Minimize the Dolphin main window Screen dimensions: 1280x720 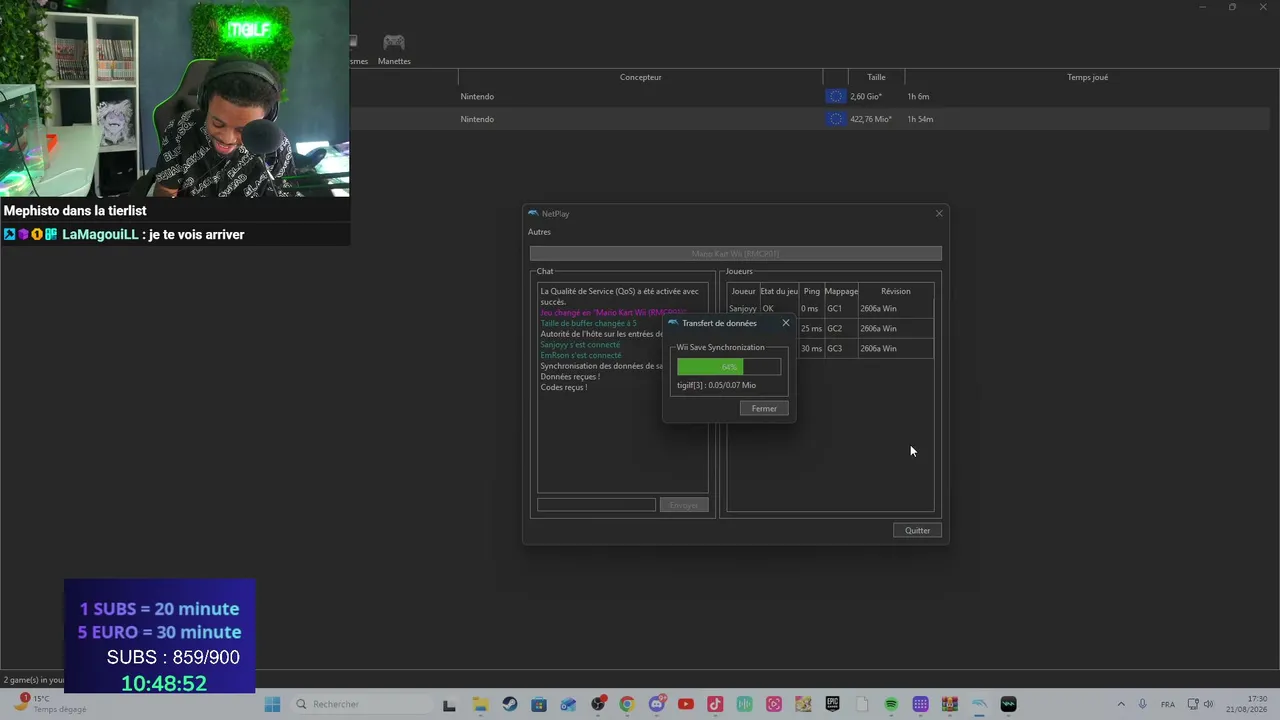(x=1204, y=7)
